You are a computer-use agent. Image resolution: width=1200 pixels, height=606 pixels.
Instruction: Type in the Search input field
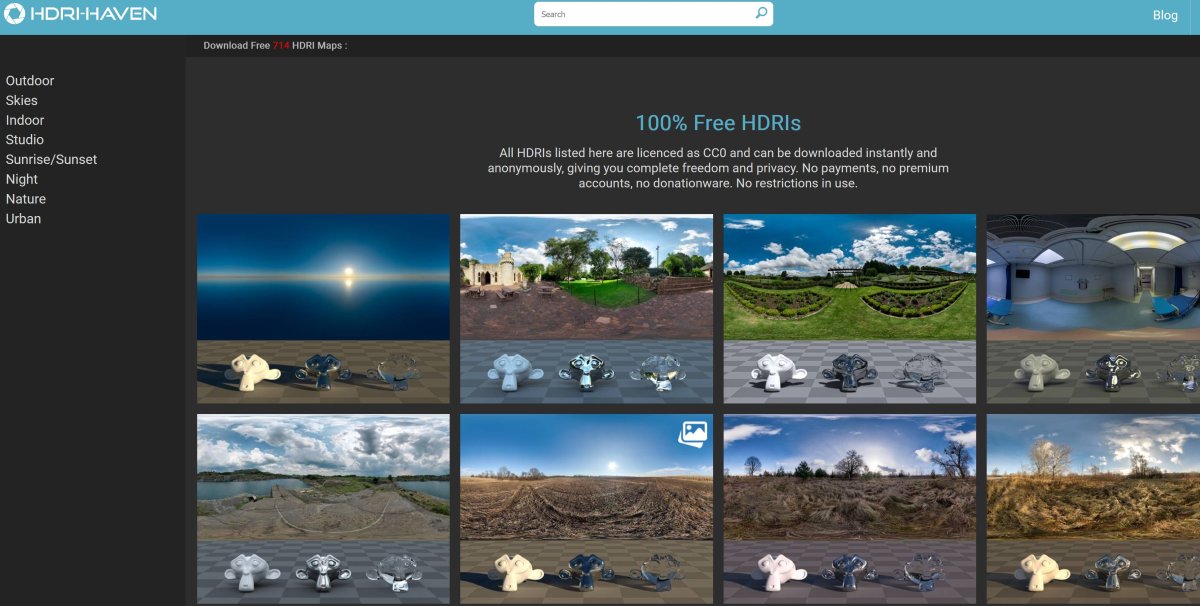(645, 14)
